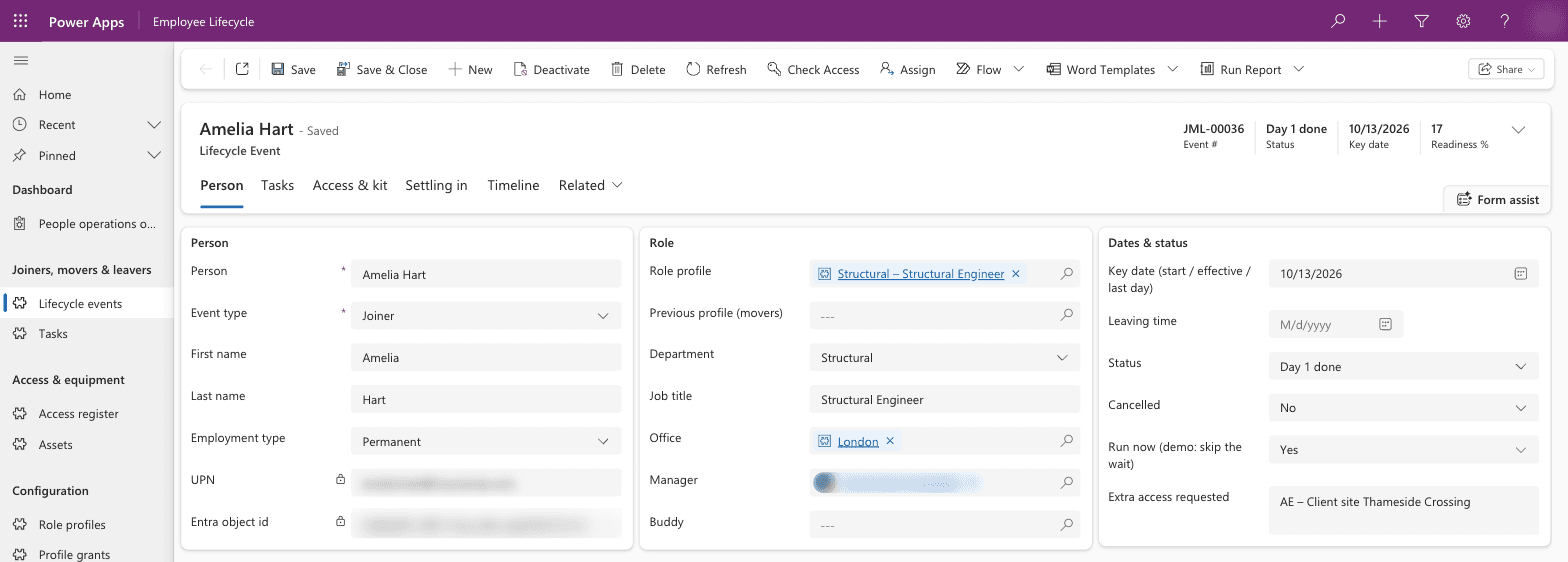Switch to the Tasks tab
Viewport: 1568px width, 562px height.
click(278, 186)
